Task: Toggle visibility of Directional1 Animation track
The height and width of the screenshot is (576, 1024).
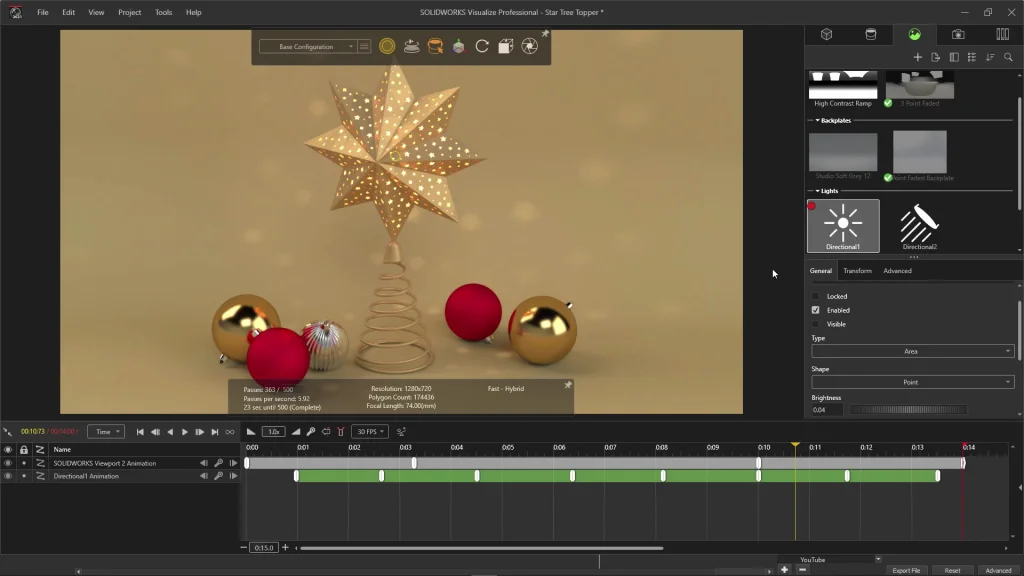Action: [x=8, y=476]
